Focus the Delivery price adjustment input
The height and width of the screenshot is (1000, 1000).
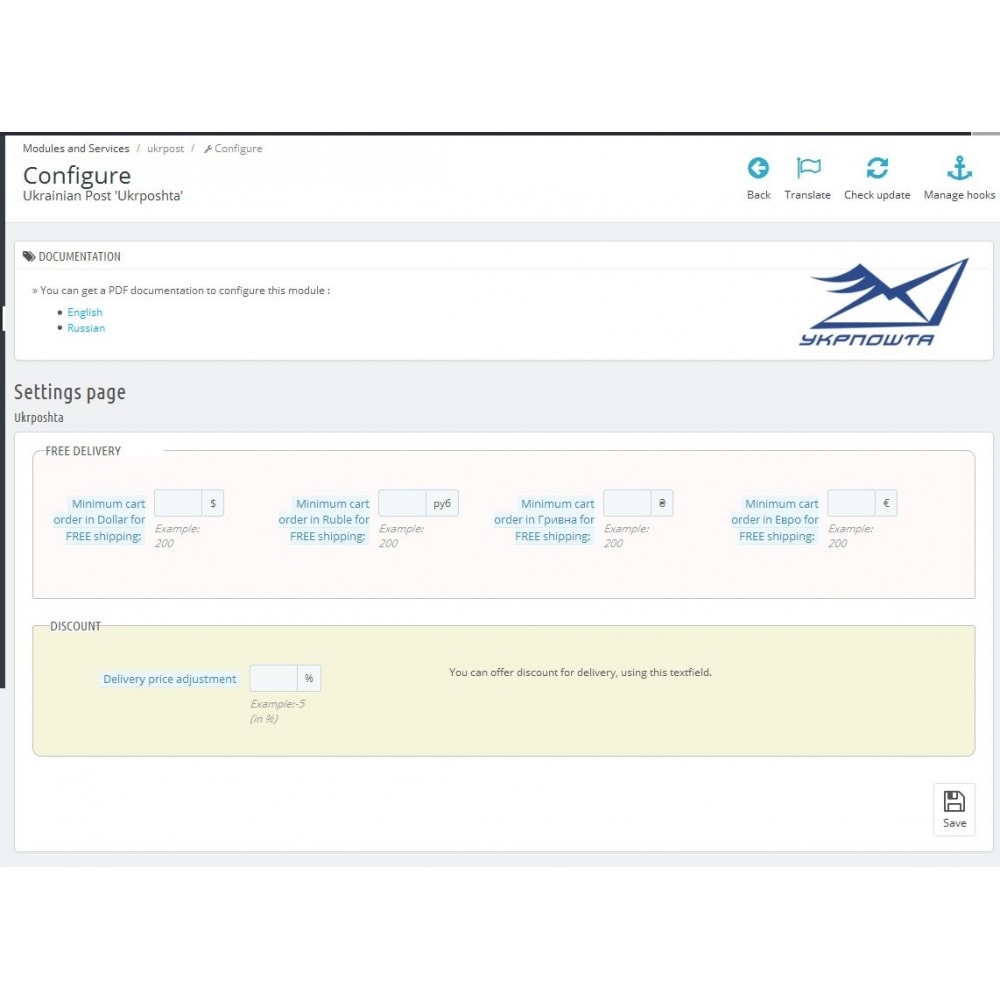274,678
